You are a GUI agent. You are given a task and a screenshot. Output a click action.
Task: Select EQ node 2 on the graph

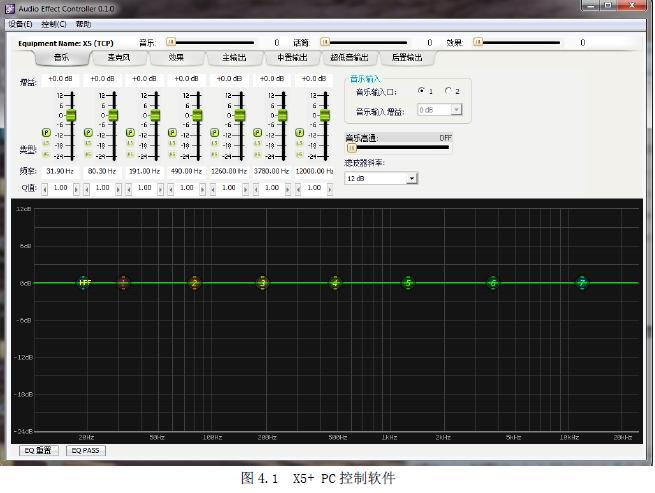pos(194,283)
